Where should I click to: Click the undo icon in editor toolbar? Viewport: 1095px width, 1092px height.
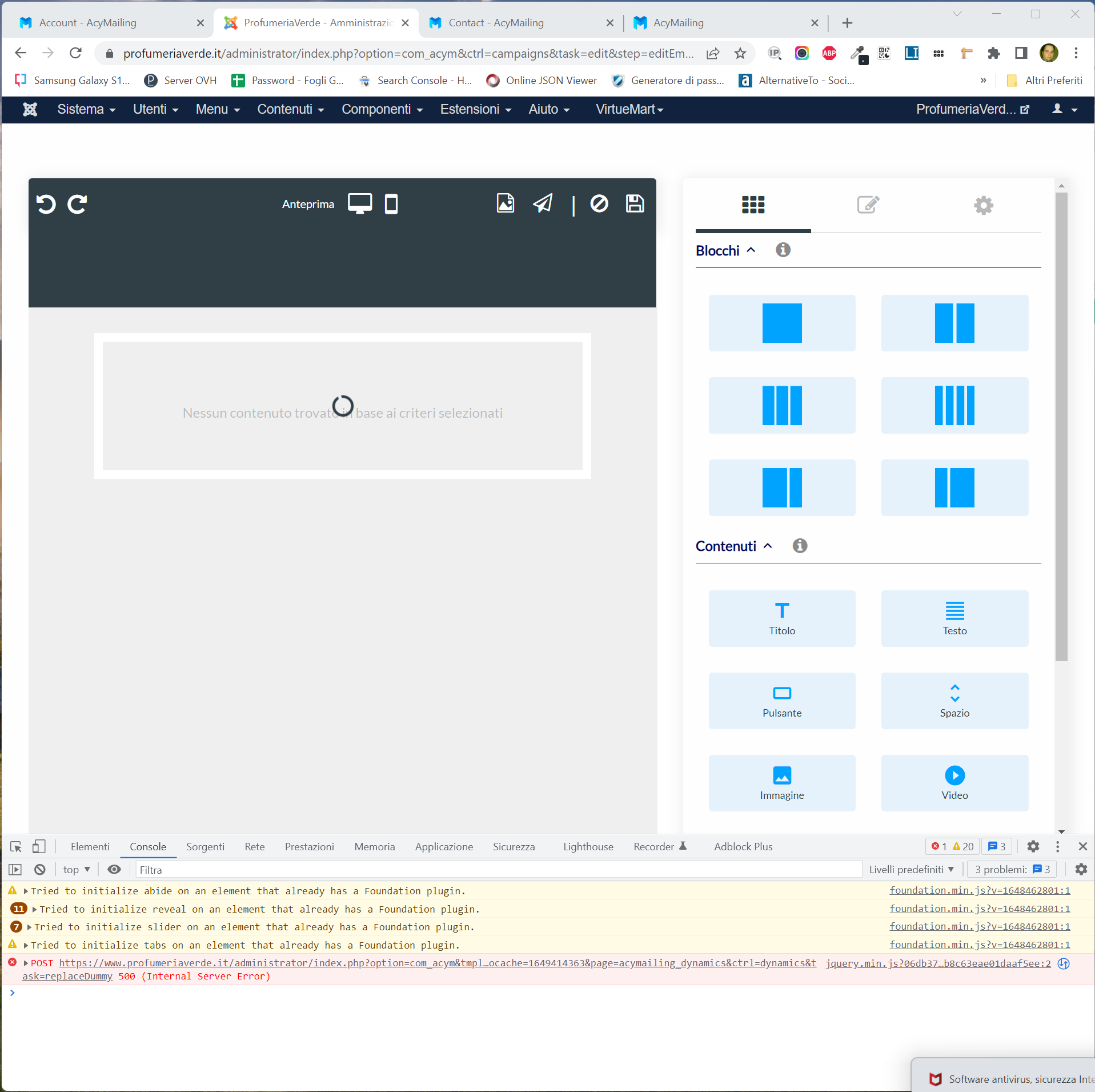click(46, 204)
